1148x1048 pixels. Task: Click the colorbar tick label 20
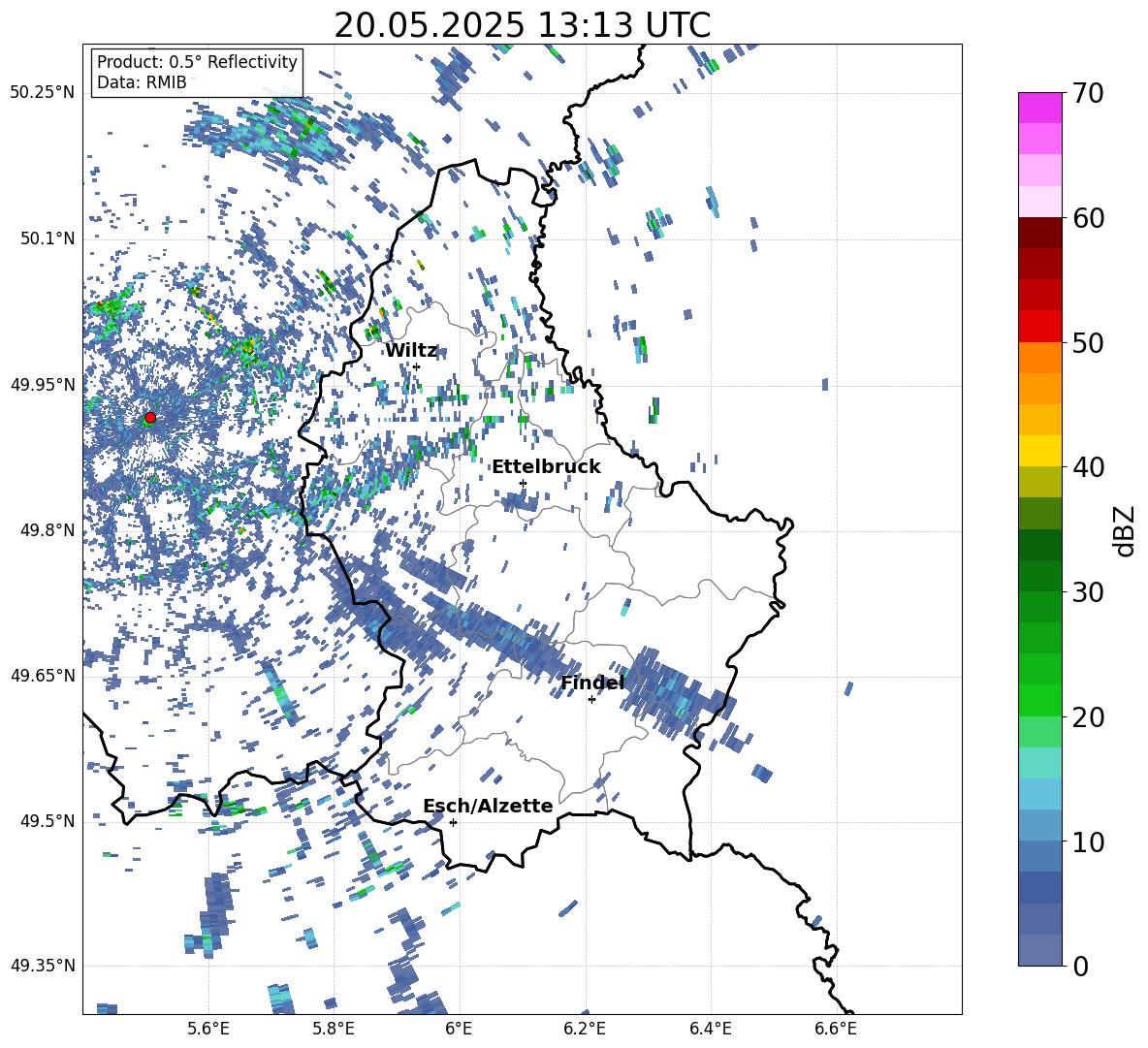[x=1088, y=717]
